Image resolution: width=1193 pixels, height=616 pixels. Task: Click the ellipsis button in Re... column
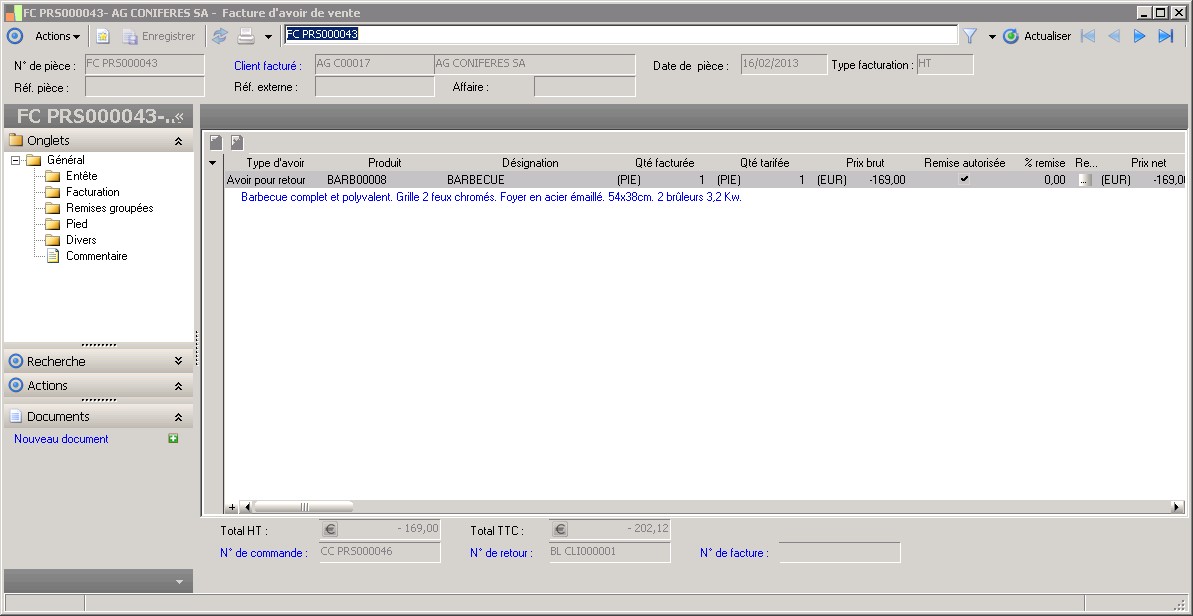tap(1085, 180)
